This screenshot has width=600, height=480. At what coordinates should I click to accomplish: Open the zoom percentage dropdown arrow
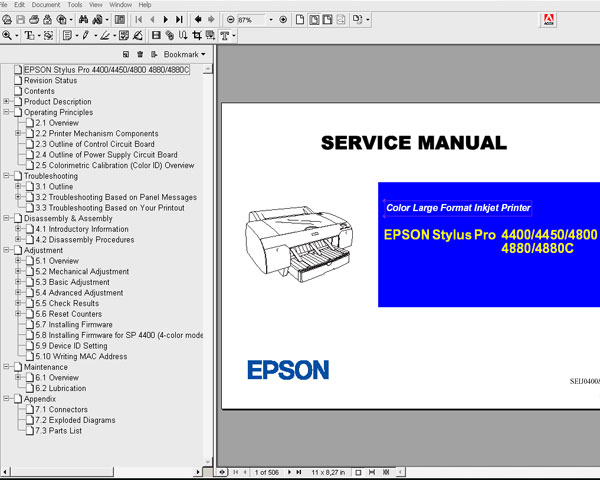pos(271,20)
